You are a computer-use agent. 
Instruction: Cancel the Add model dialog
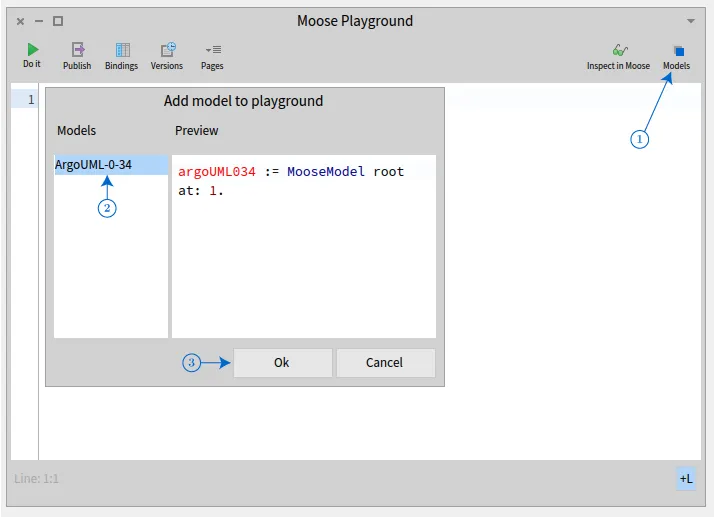pos(385,363)
